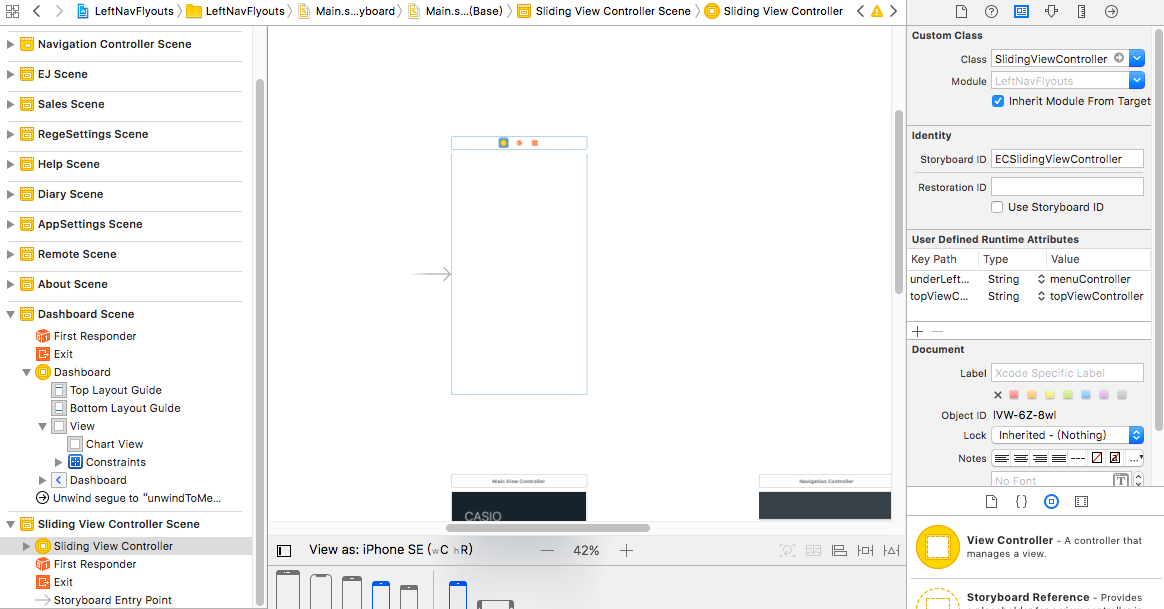Viewport: 1164px width, 609px height.
Task: Open the Lock dropdown menu
Action: [x=1136, y=435]
